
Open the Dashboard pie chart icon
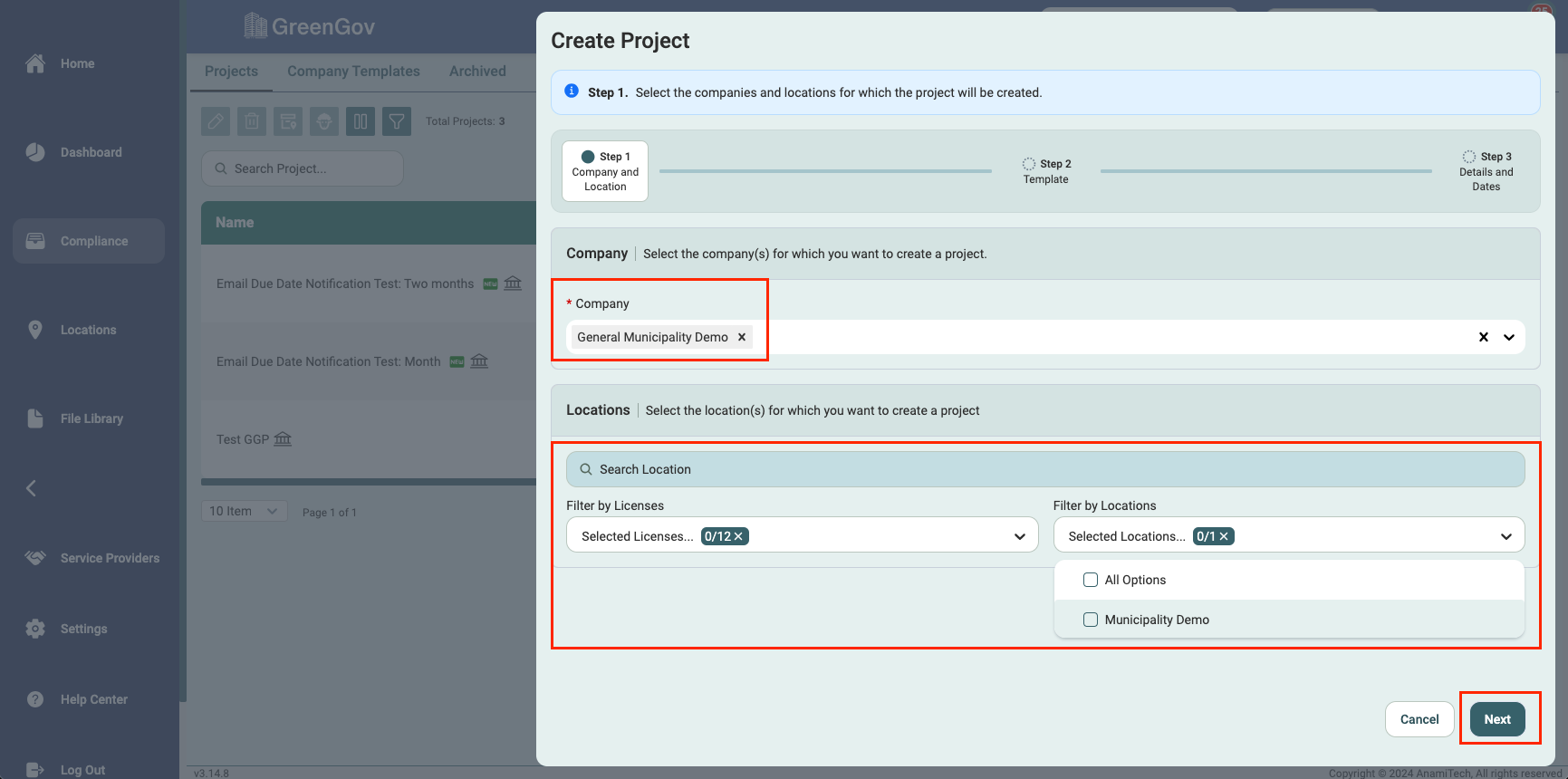[35, 152]
